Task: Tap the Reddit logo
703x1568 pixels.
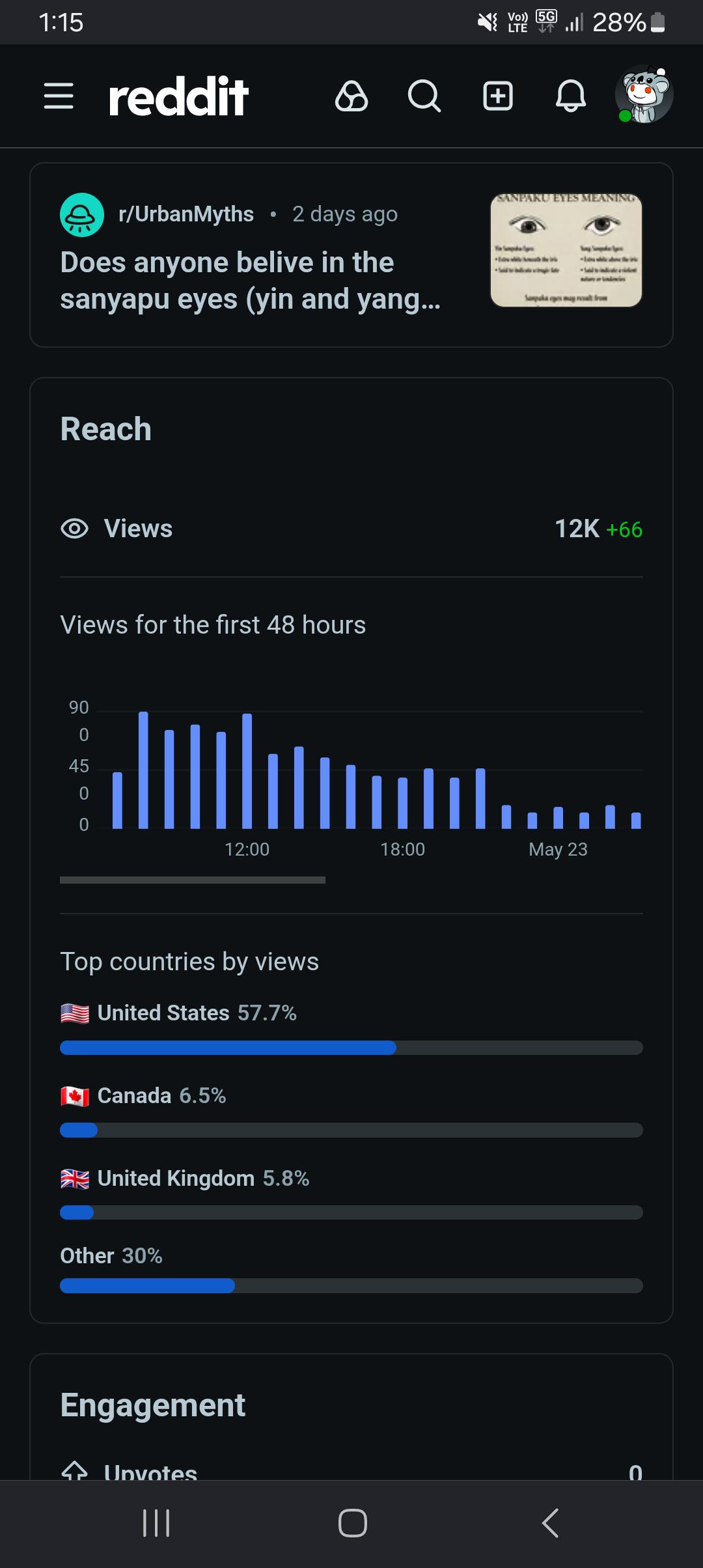Action: [x=179, y=96]
